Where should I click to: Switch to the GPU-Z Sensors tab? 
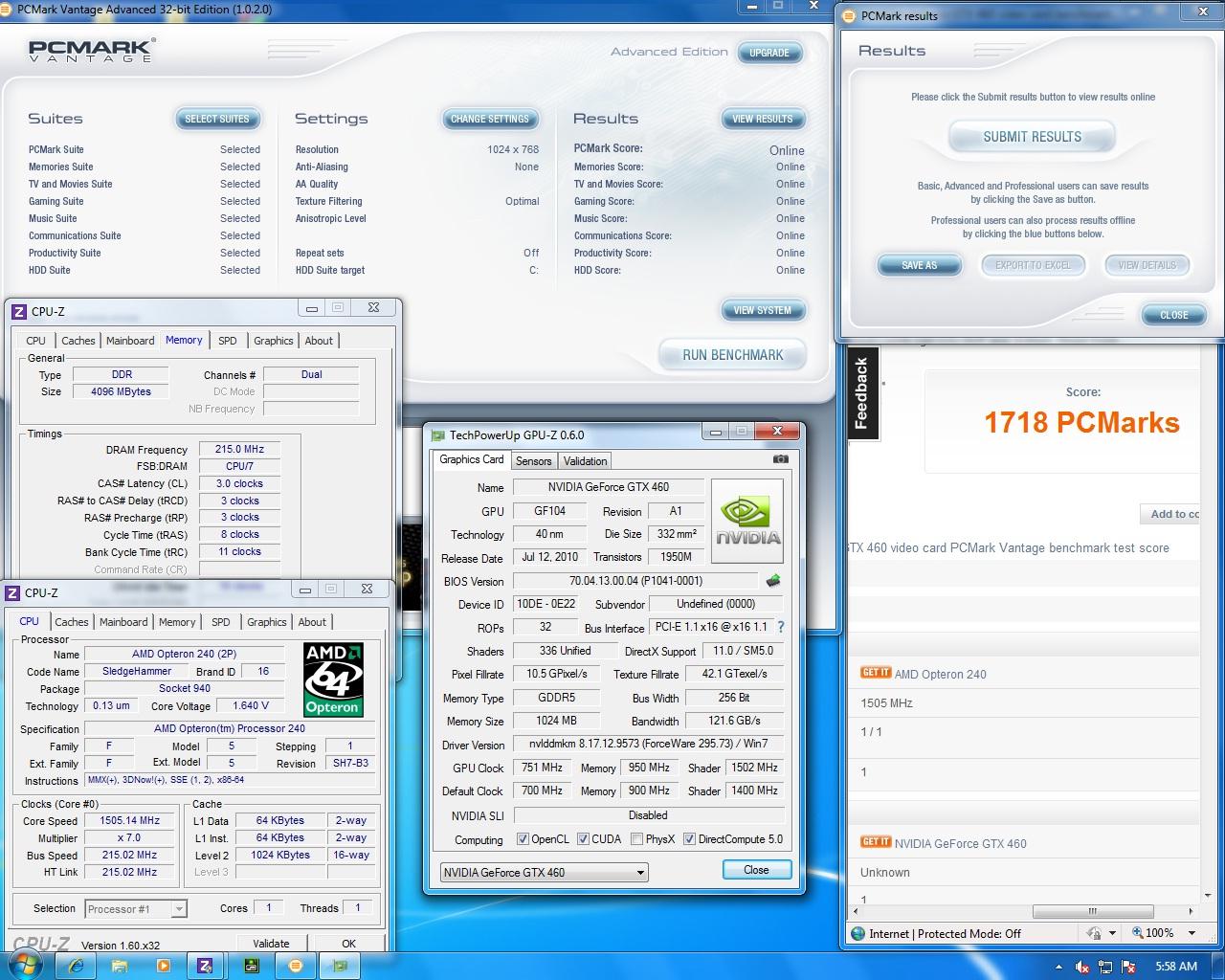coord(533,461)
